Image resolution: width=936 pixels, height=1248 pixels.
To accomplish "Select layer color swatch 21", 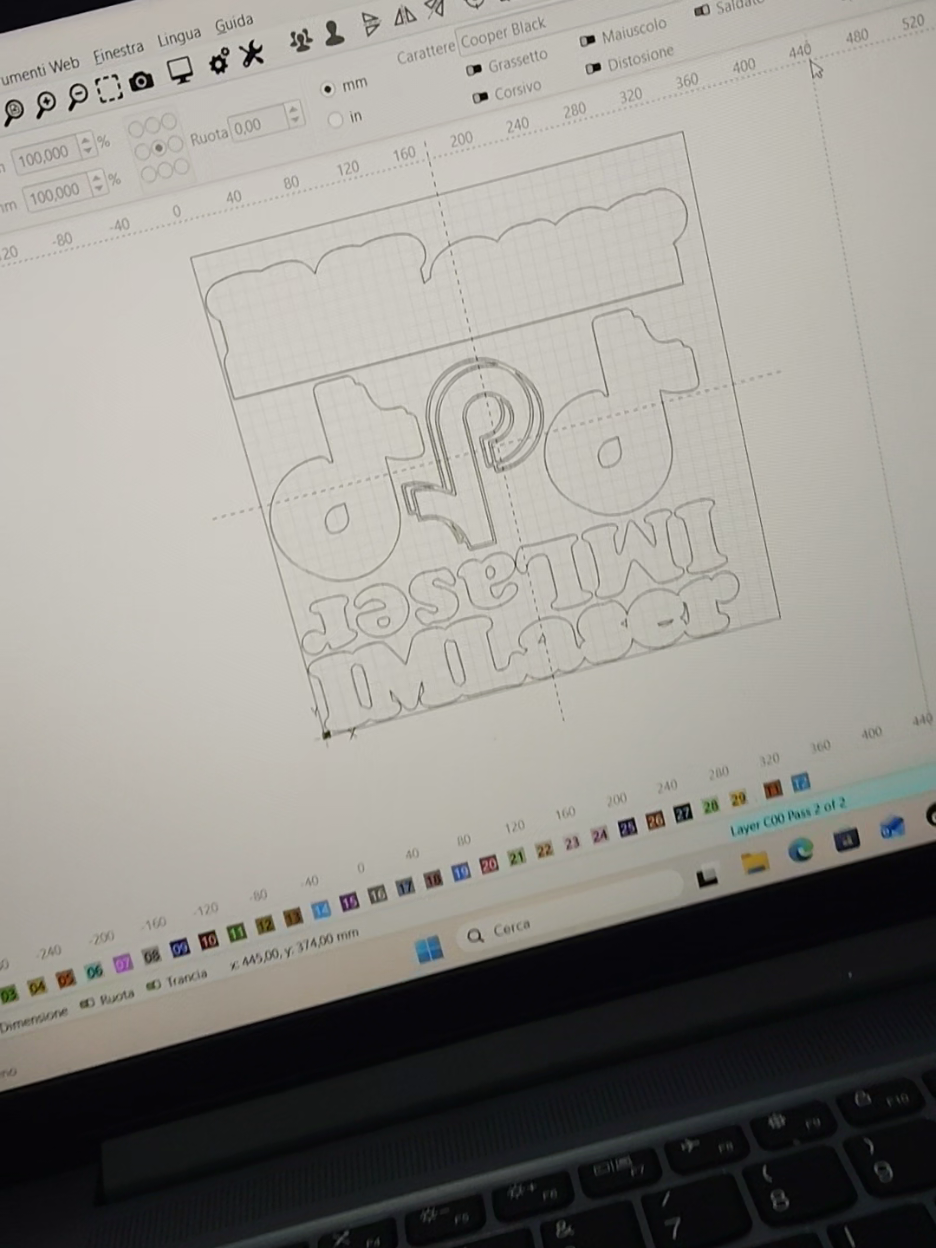I will coord(517,857).
